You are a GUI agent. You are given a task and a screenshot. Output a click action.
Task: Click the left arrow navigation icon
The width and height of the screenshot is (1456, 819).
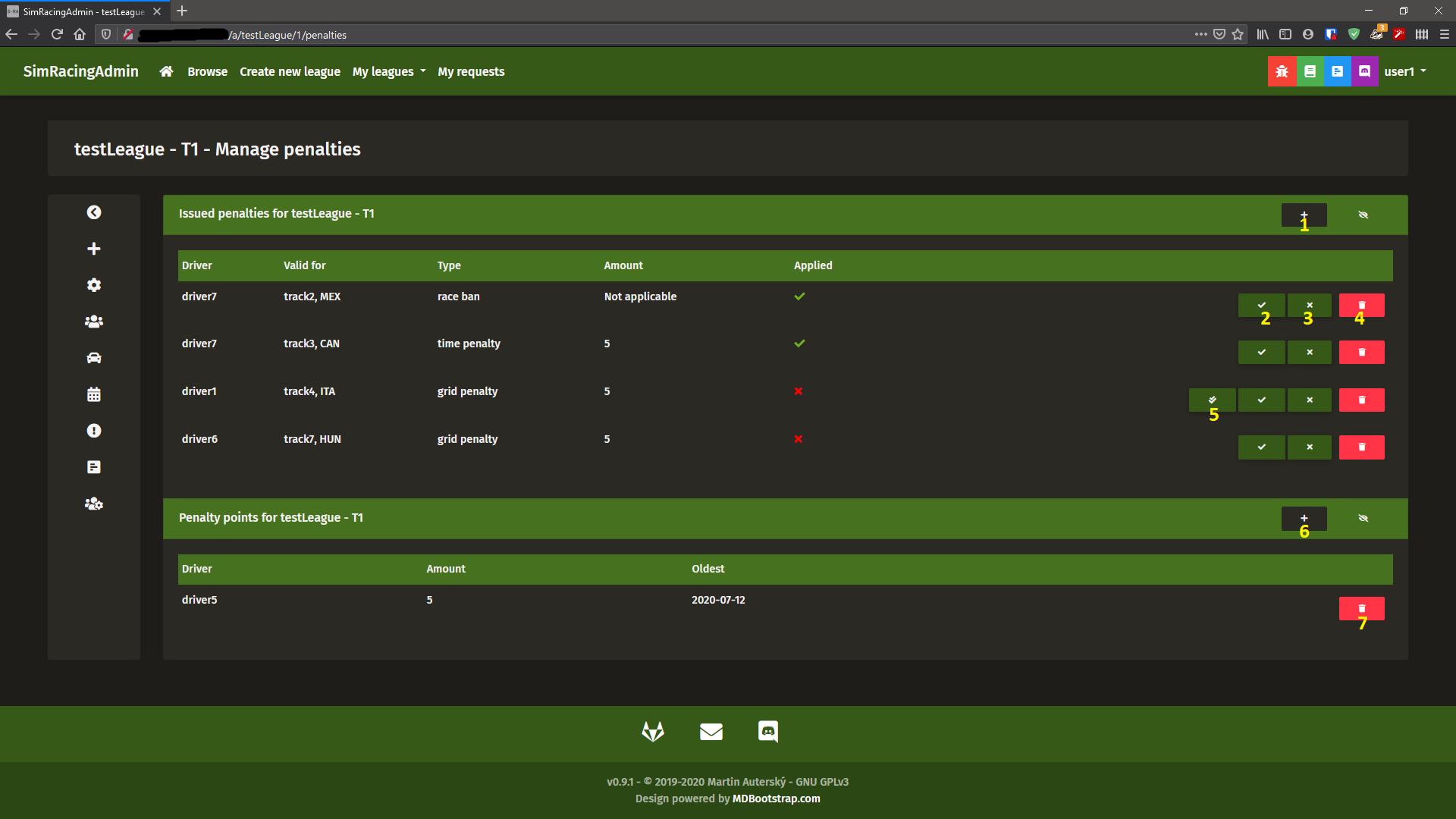coord(93,213)
